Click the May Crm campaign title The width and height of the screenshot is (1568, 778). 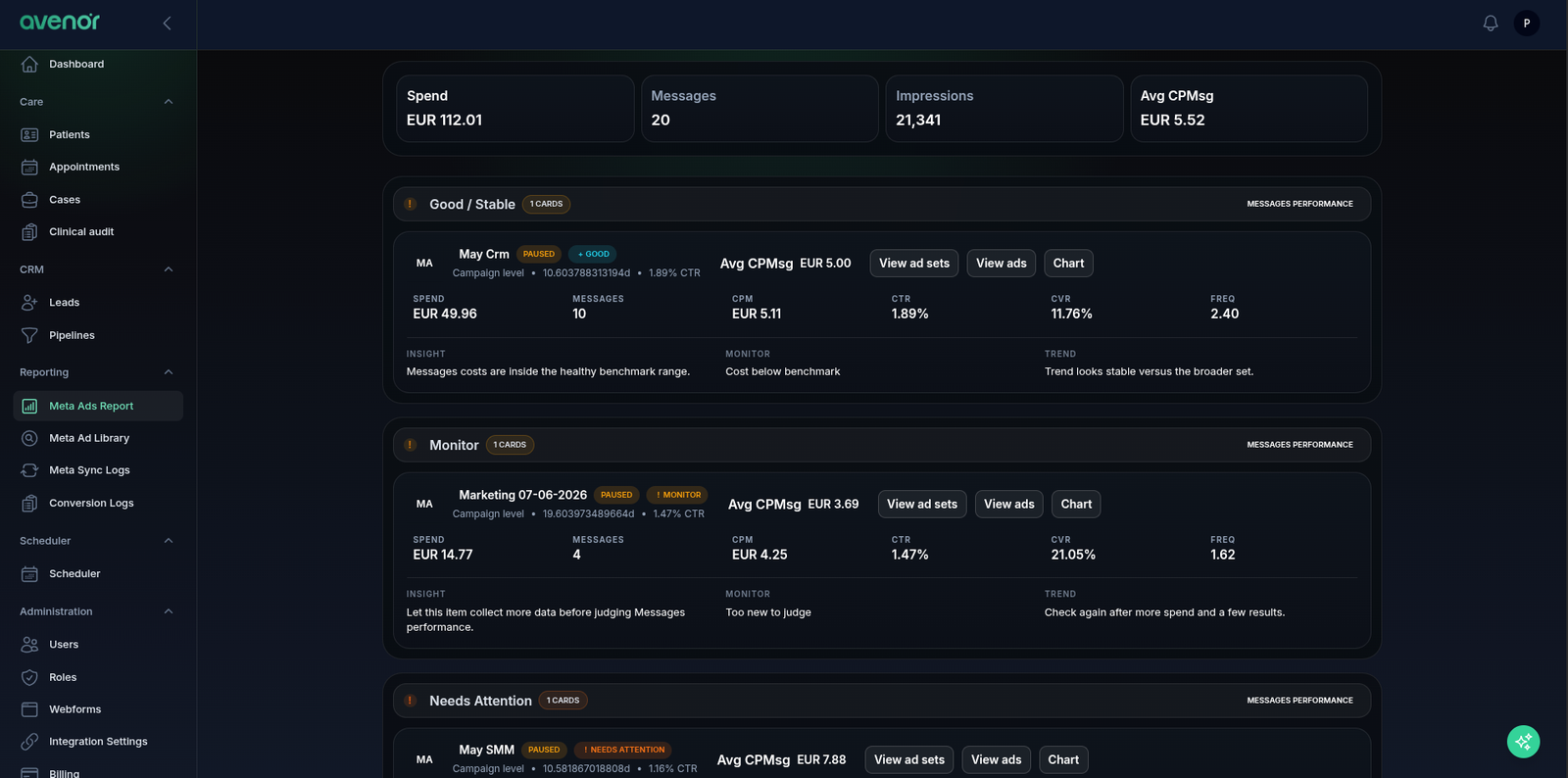coord(484,254)
